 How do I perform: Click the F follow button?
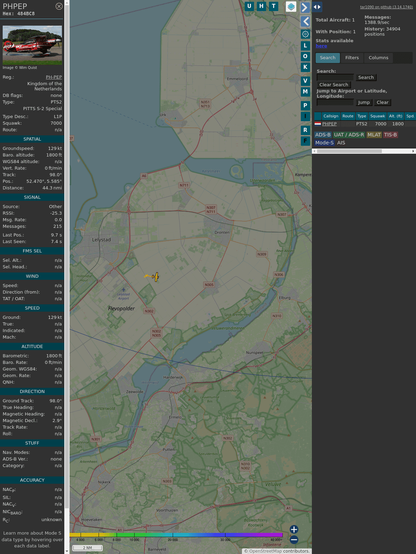[305, 141]
